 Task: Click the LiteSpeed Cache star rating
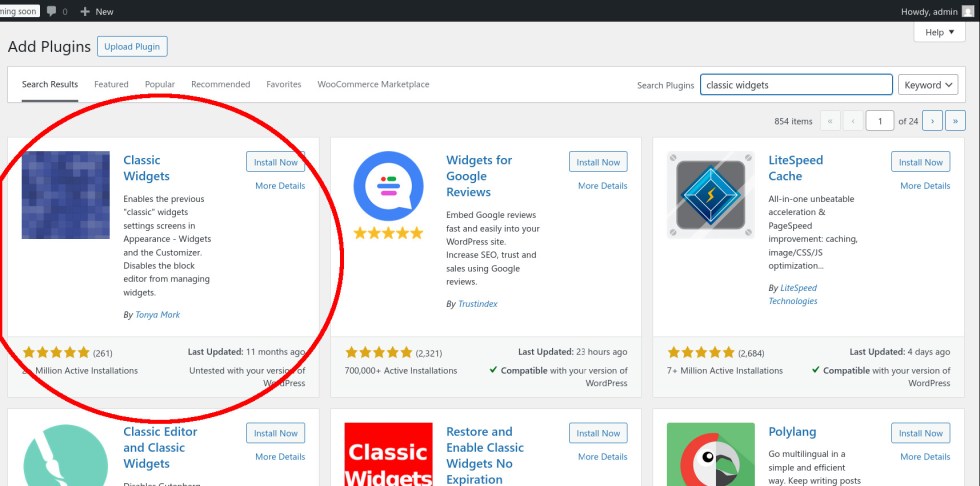(701, 352)
